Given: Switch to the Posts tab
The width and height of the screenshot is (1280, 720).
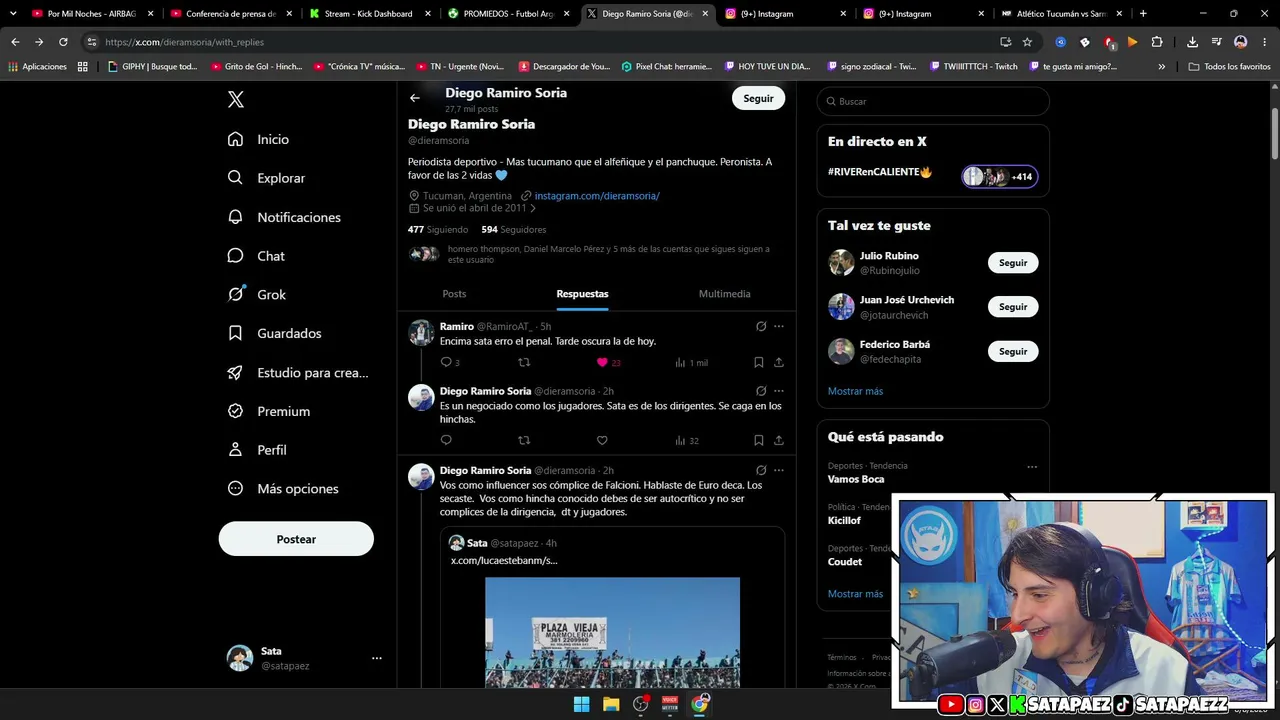Looking at the screenshot, I should tap(454, 294).
